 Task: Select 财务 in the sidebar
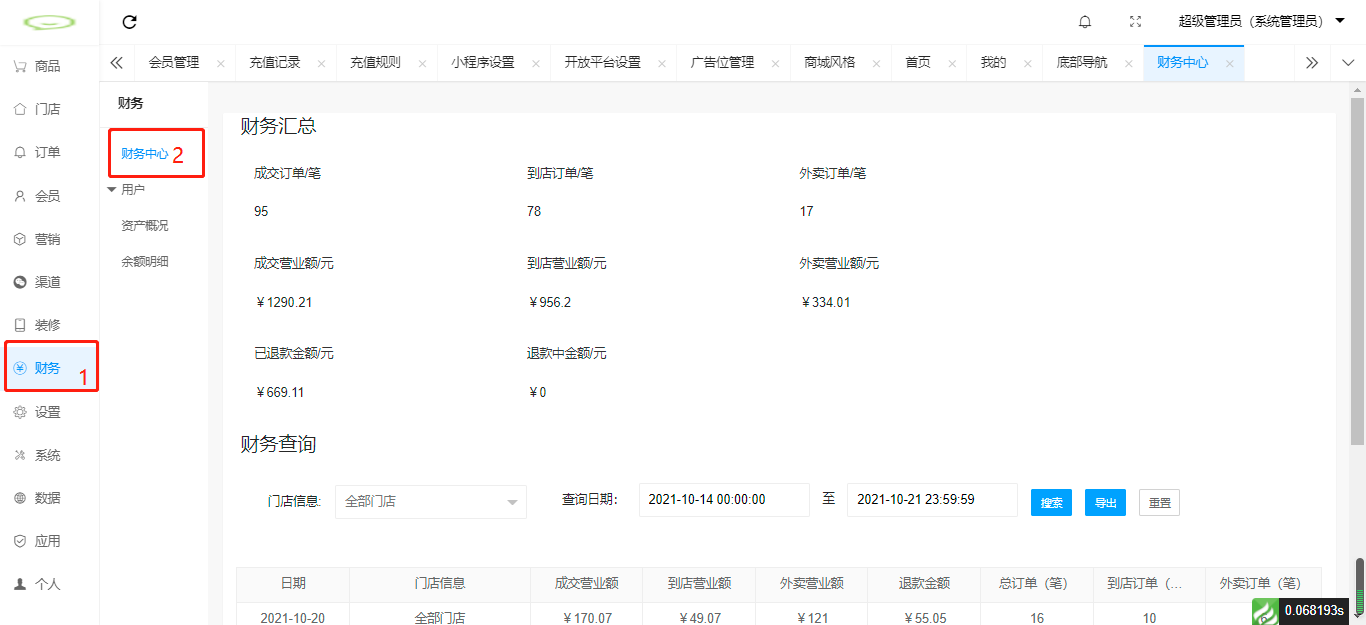coord(47,368)
